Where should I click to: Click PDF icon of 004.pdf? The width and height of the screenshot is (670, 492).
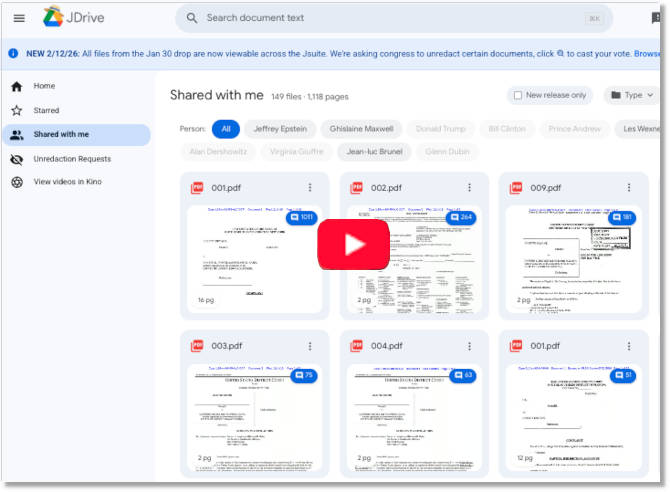pos(357,346)
